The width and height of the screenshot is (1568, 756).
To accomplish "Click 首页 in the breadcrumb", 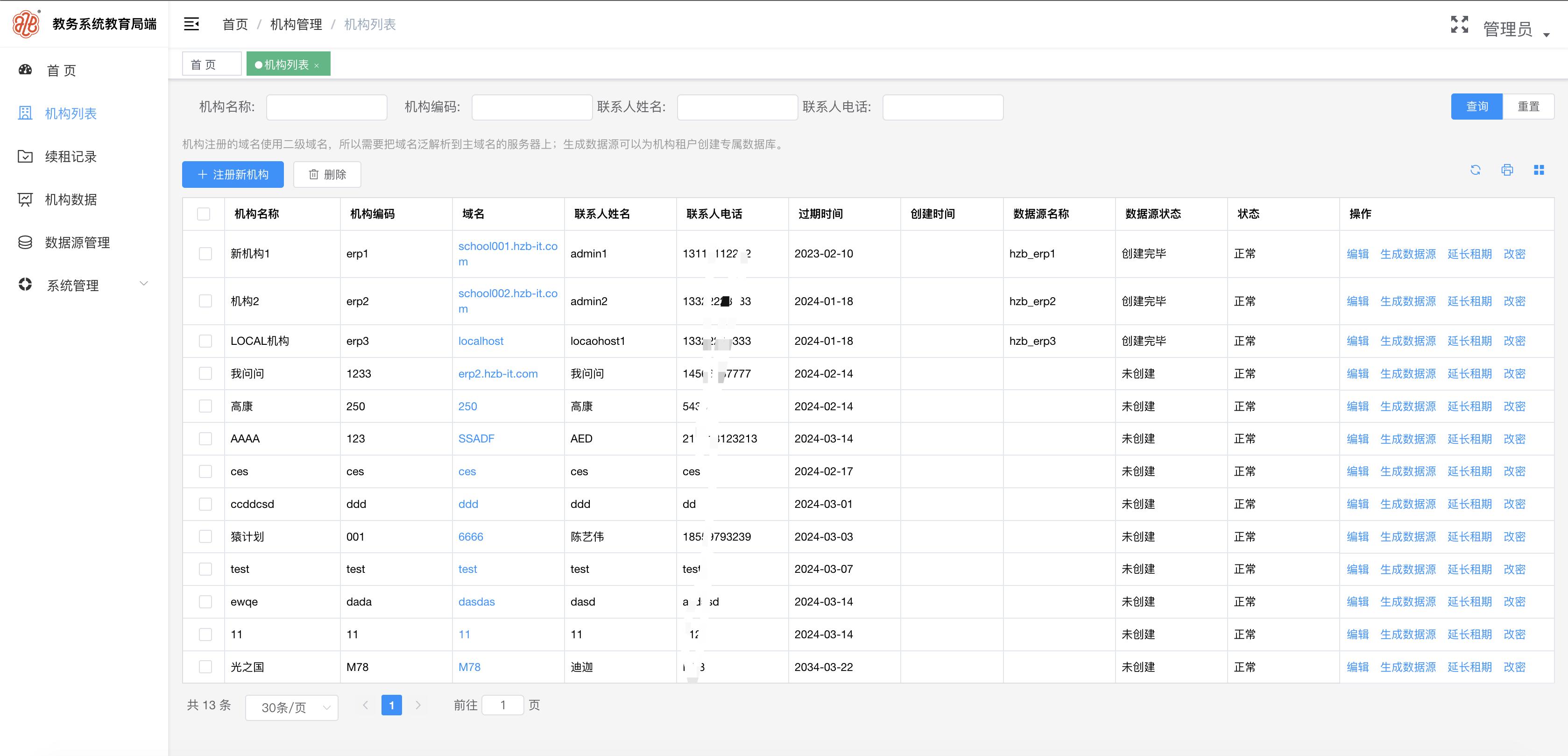I will 235,24.
